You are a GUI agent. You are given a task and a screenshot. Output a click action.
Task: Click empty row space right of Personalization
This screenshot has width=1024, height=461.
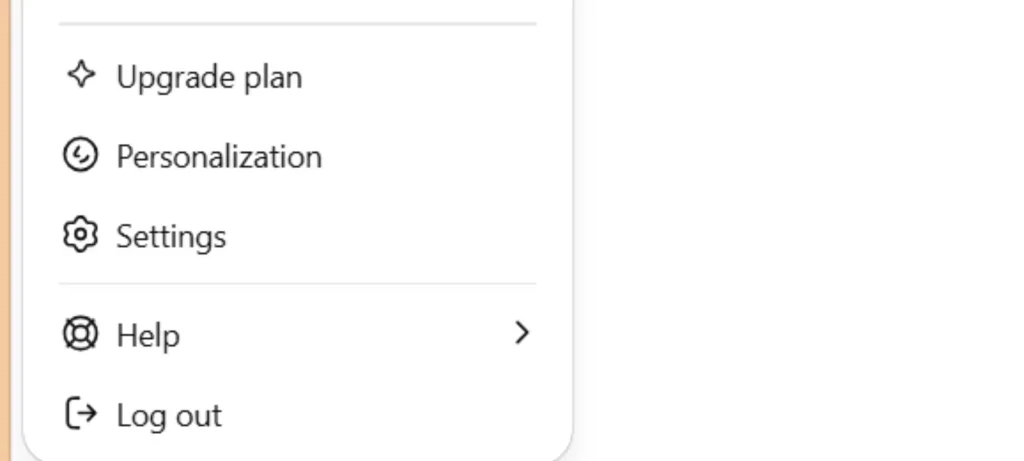click(430, 157)
